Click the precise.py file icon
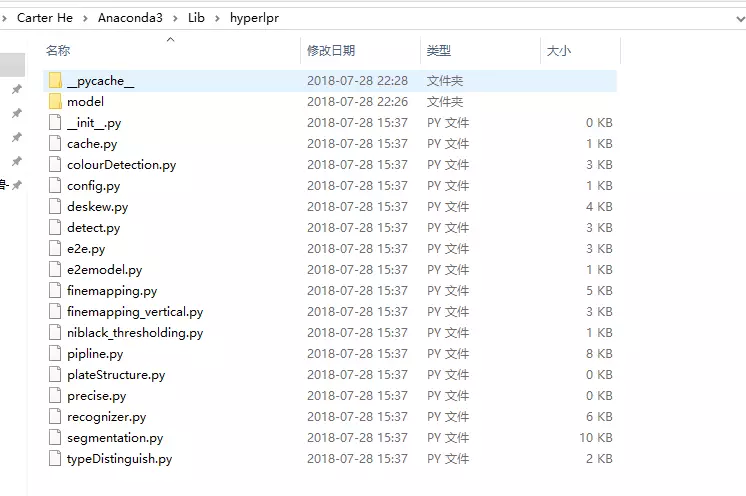This screenshot has width=746, height=496. 55,395
